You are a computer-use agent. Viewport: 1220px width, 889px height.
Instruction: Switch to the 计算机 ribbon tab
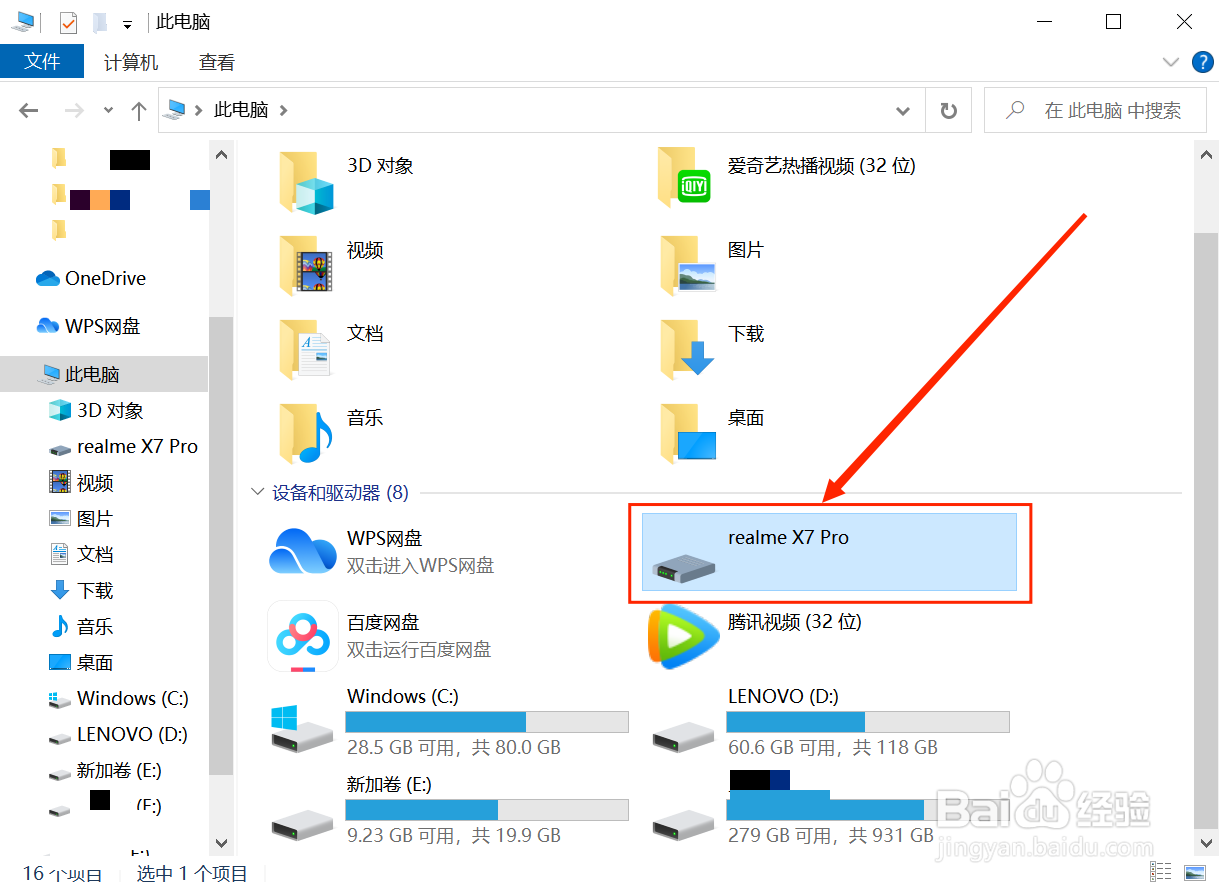(x=130, y=61)
